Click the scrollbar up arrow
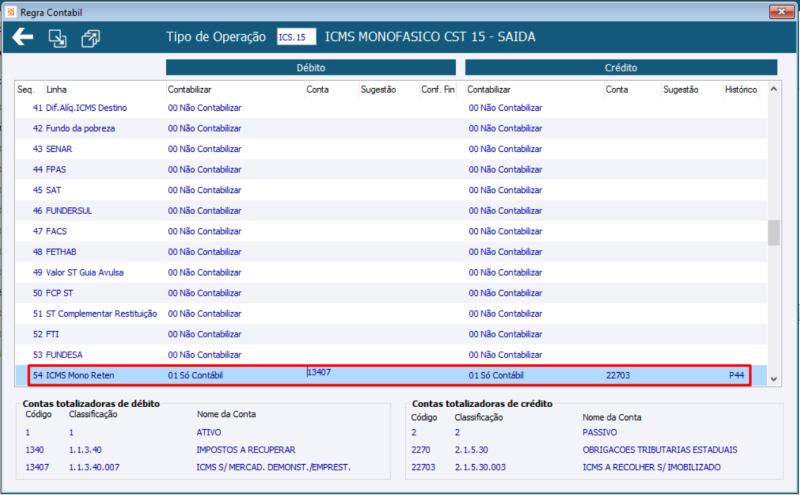 (773, 89)
